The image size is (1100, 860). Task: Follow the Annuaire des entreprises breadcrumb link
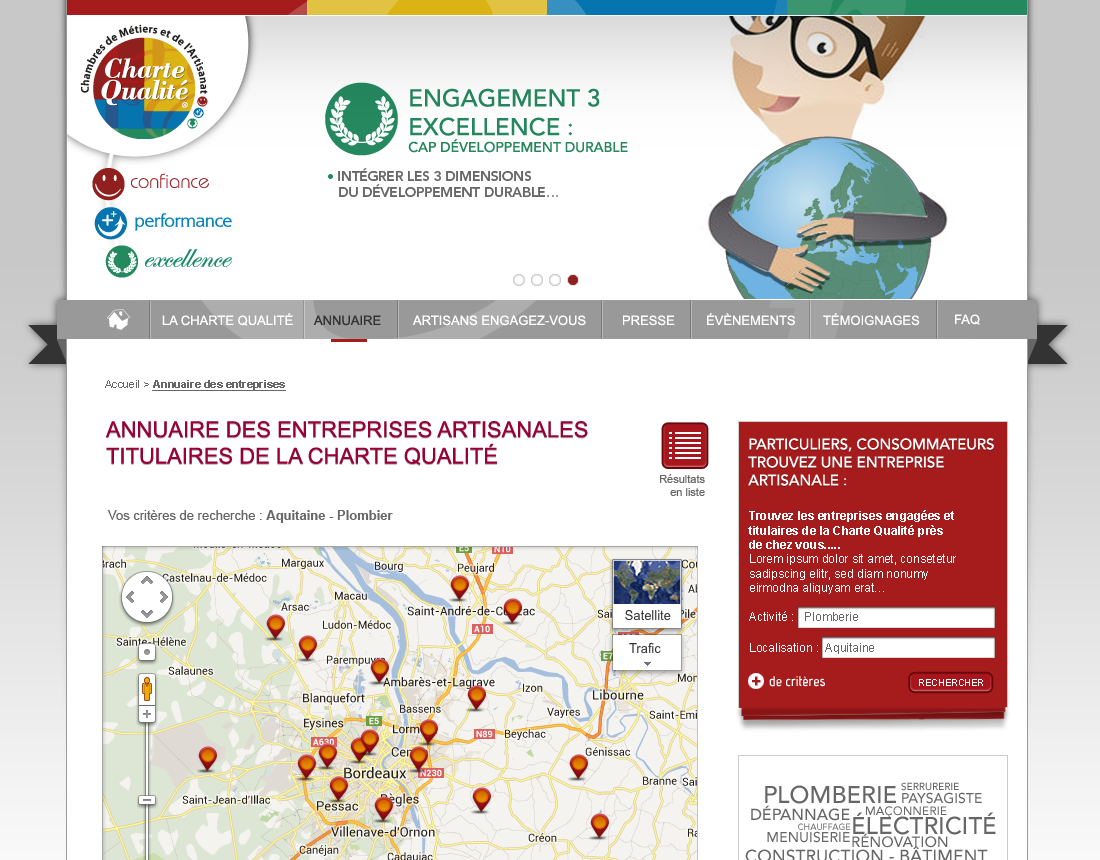point(219,384)
